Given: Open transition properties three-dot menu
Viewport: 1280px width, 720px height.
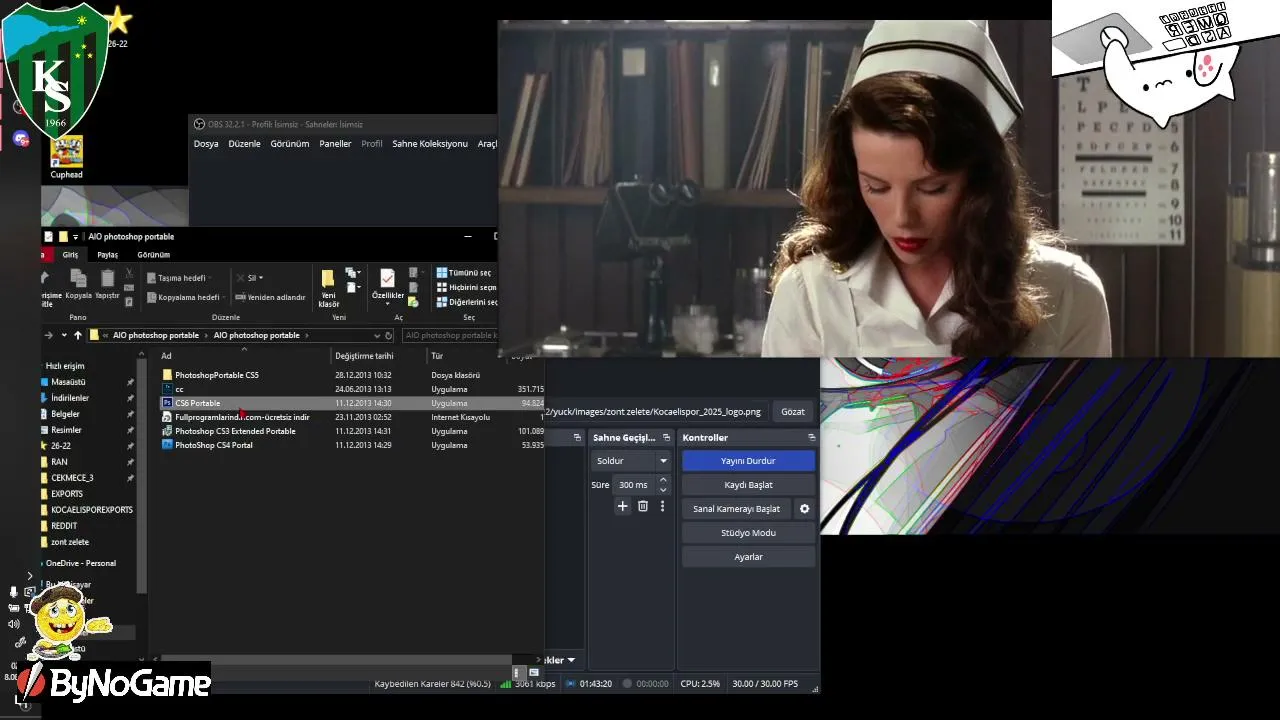Looking at the screenshot, I should 662,507.
